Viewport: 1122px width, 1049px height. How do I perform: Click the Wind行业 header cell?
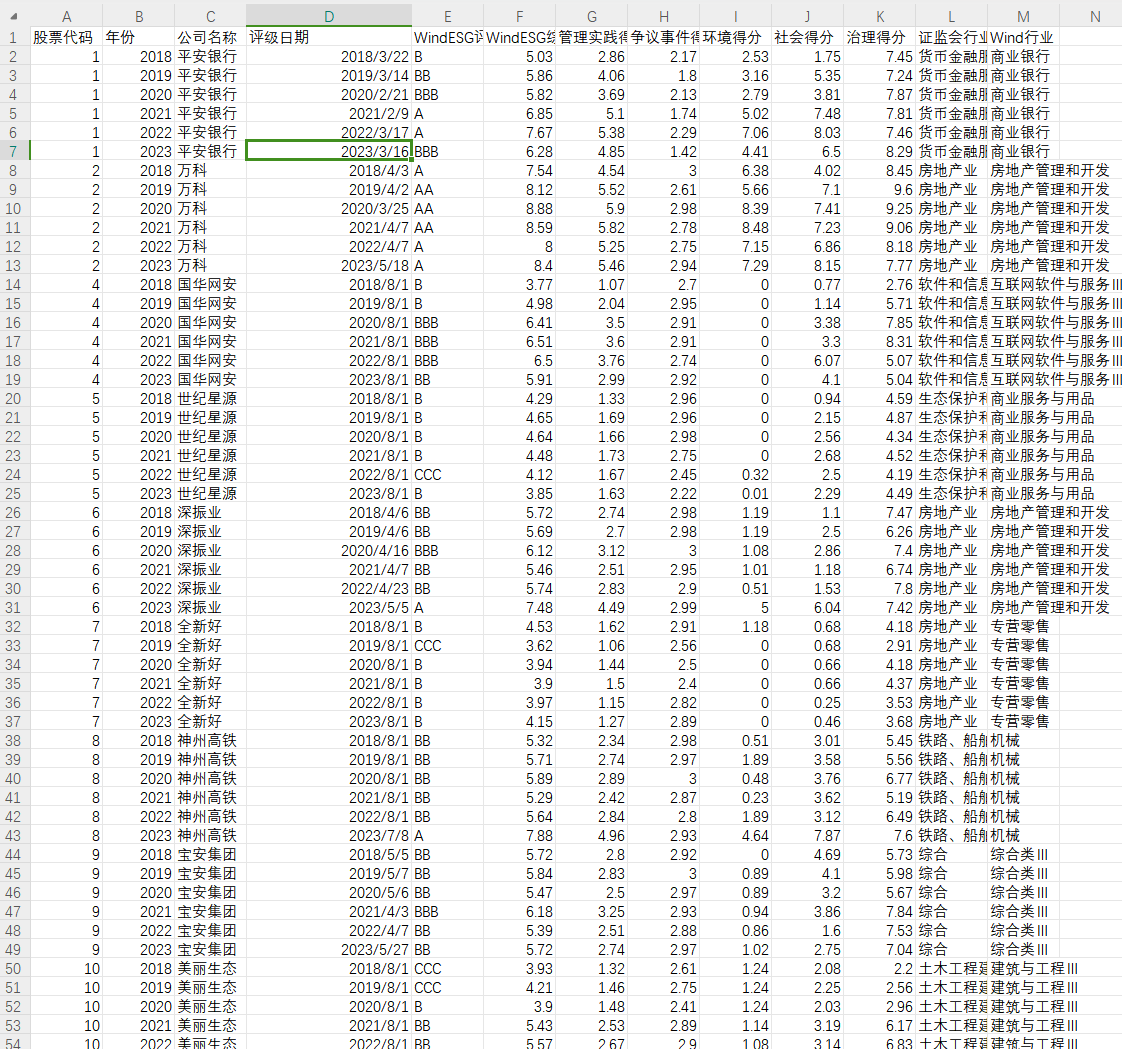click(1023, 37)
